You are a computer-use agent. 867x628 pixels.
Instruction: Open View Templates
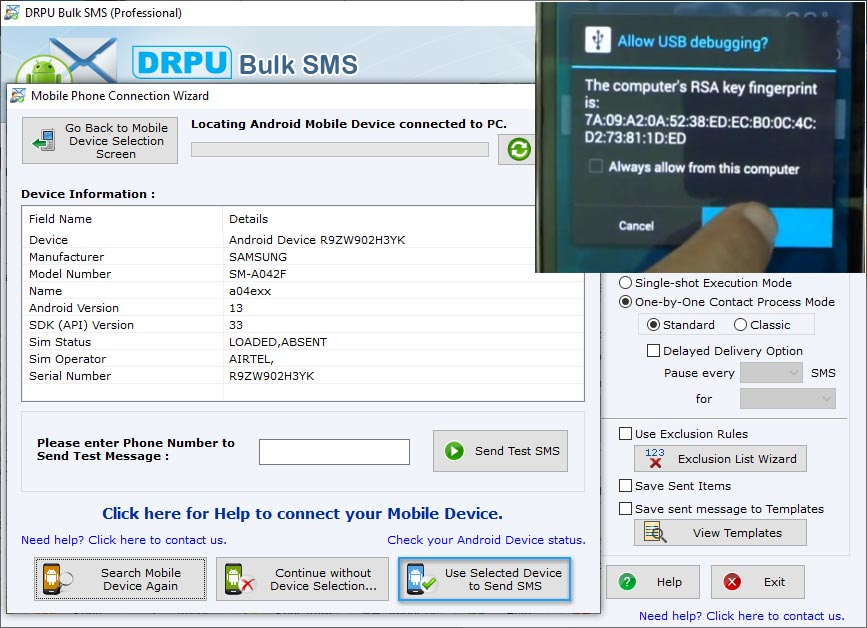click(720, 532)
